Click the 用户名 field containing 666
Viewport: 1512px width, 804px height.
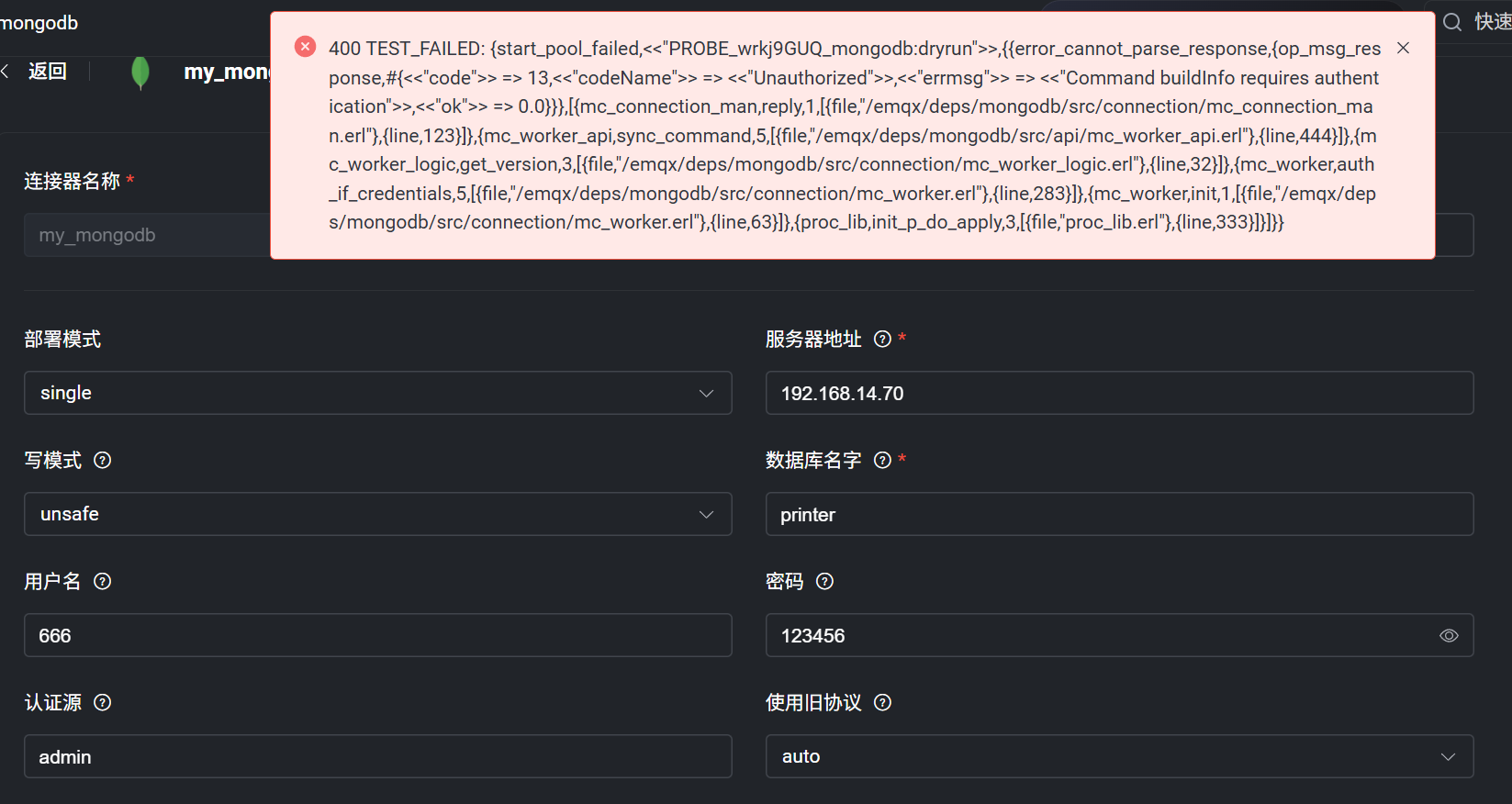point(377,635)
